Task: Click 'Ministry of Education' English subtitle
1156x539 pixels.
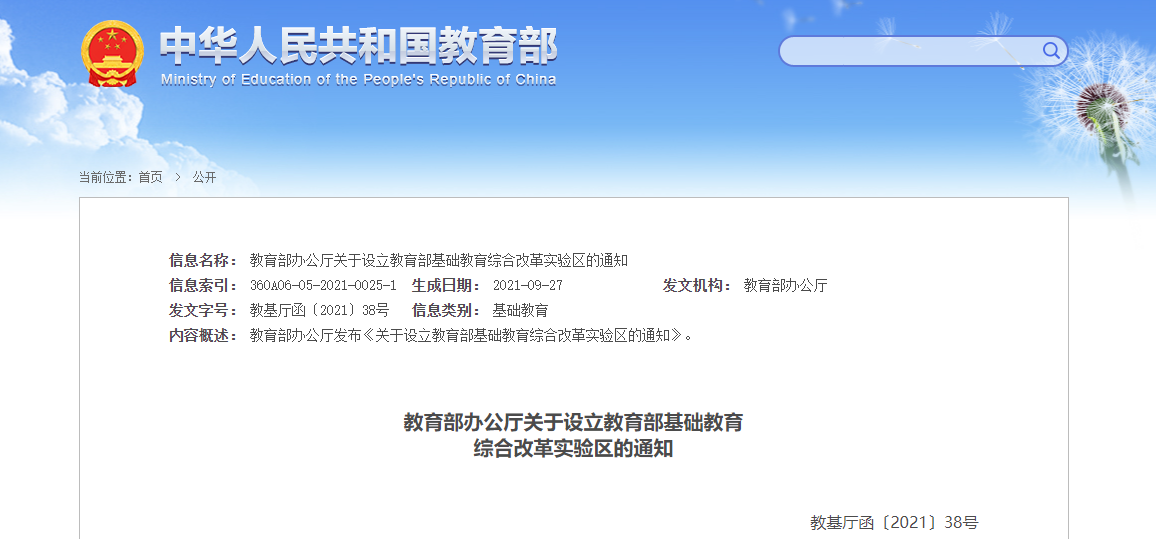Action: 358,80
